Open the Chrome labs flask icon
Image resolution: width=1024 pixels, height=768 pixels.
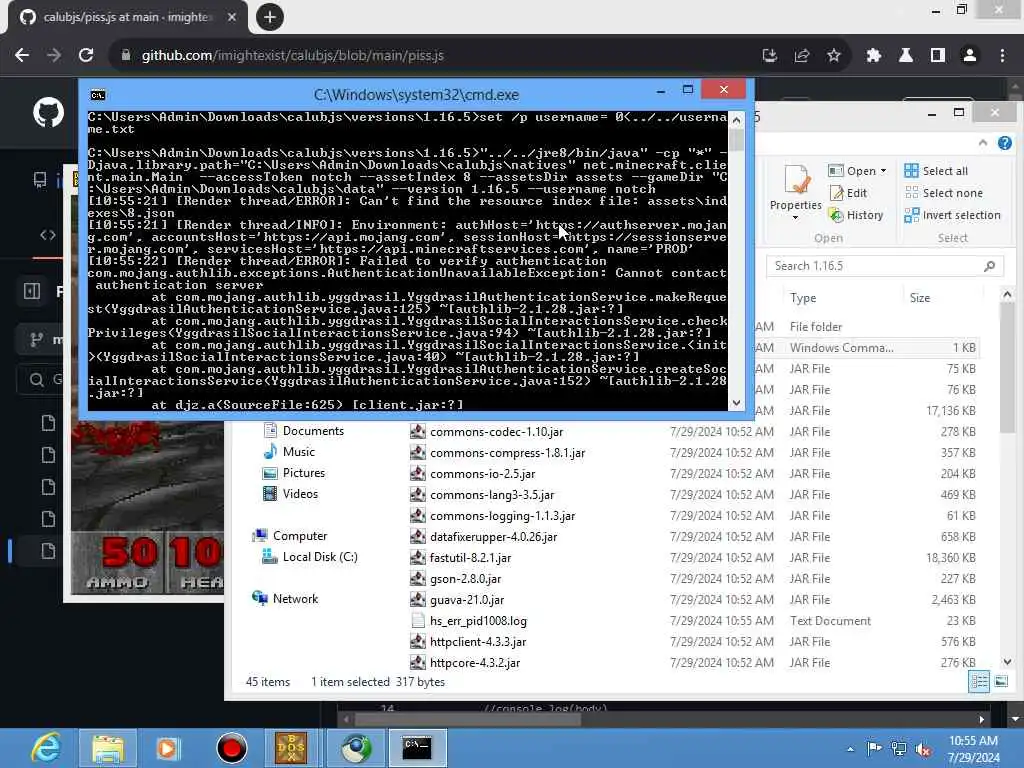906,56
